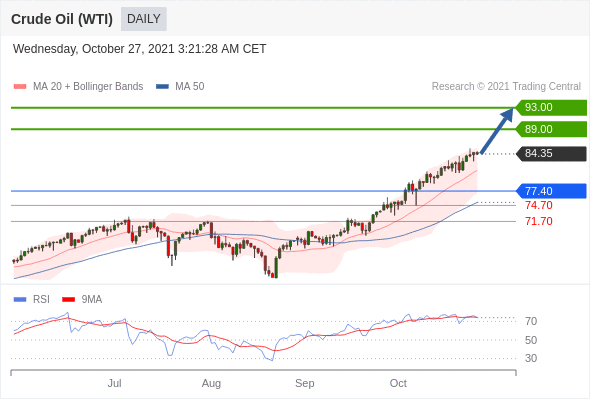Screen dimensions: 590x400
Task: Click the Oct label on time axis
Action: (398, 383)
